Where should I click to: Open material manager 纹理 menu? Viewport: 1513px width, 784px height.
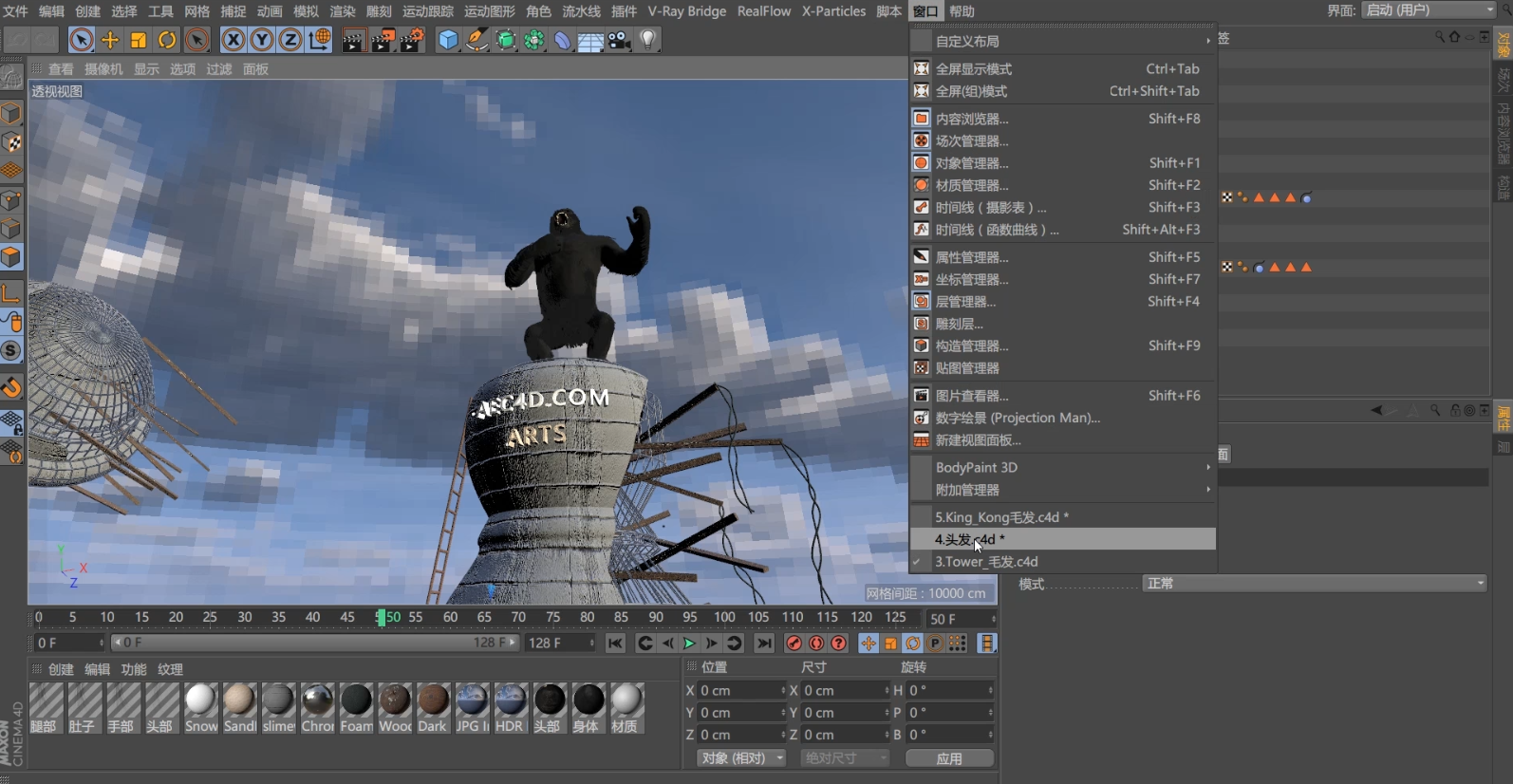pyautogui.click(x=170, y=669)
